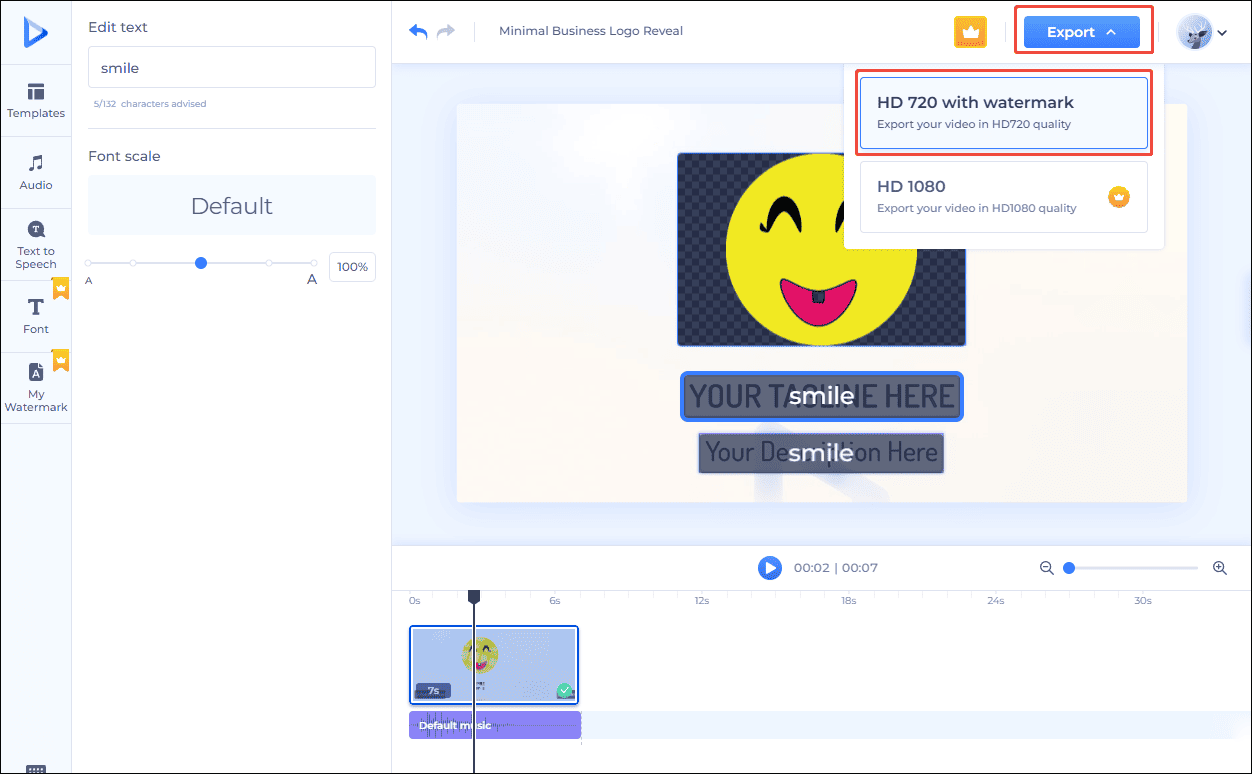
Task: Zoom into the timeline with the magnifier plus
Action: point(1220,567)
